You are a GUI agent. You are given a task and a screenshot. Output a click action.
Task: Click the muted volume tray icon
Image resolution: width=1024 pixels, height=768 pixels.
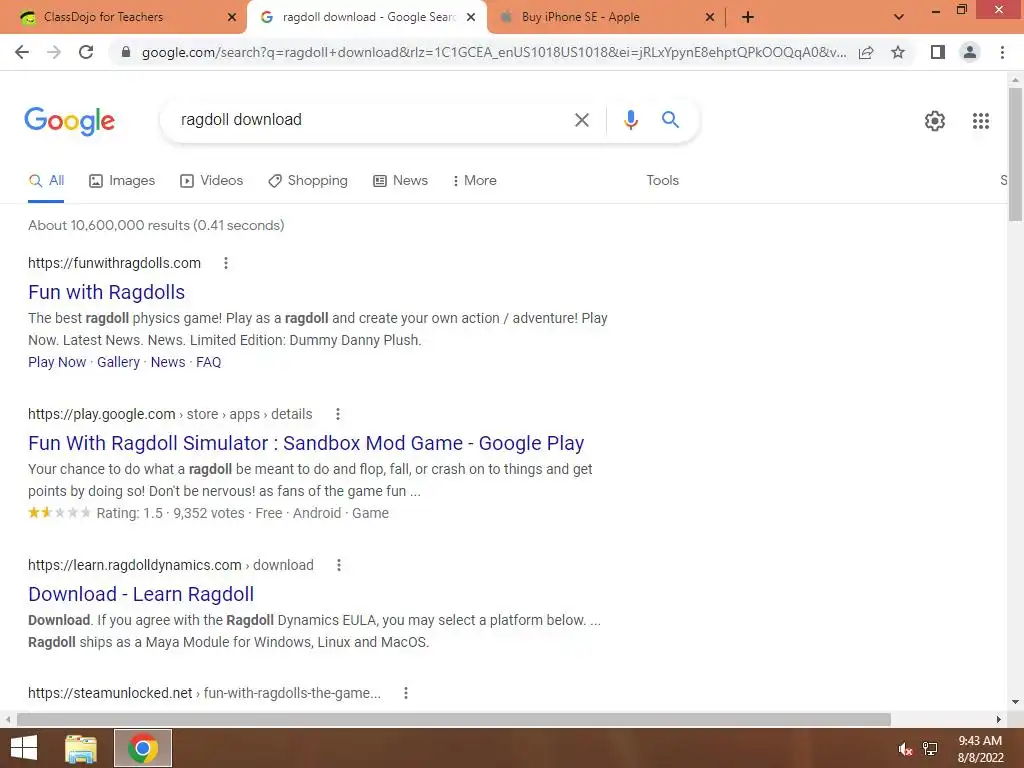[x=904, y=749]
